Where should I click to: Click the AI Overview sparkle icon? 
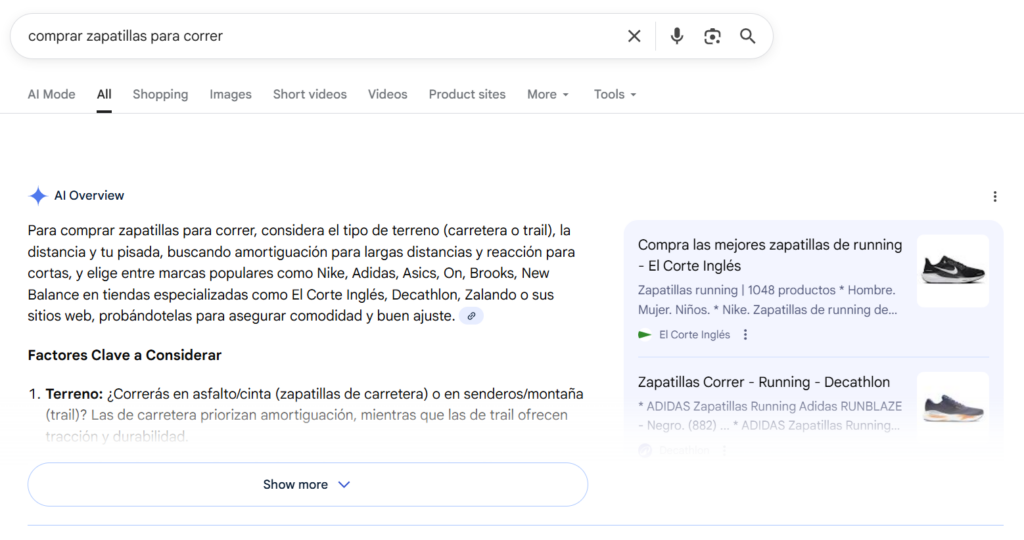pos(38,195)
